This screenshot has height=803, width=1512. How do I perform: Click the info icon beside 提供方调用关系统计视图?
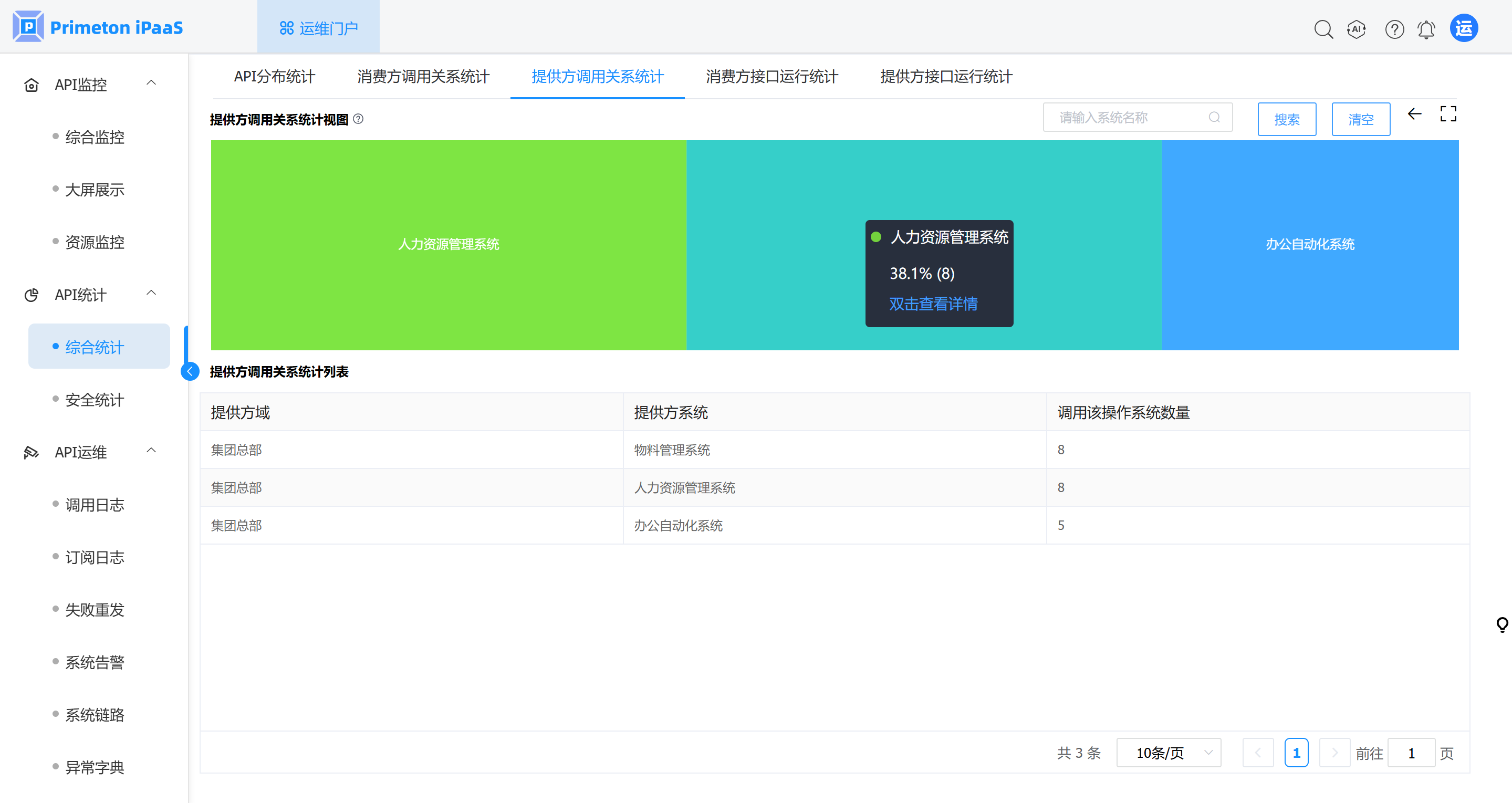point(358,119)
